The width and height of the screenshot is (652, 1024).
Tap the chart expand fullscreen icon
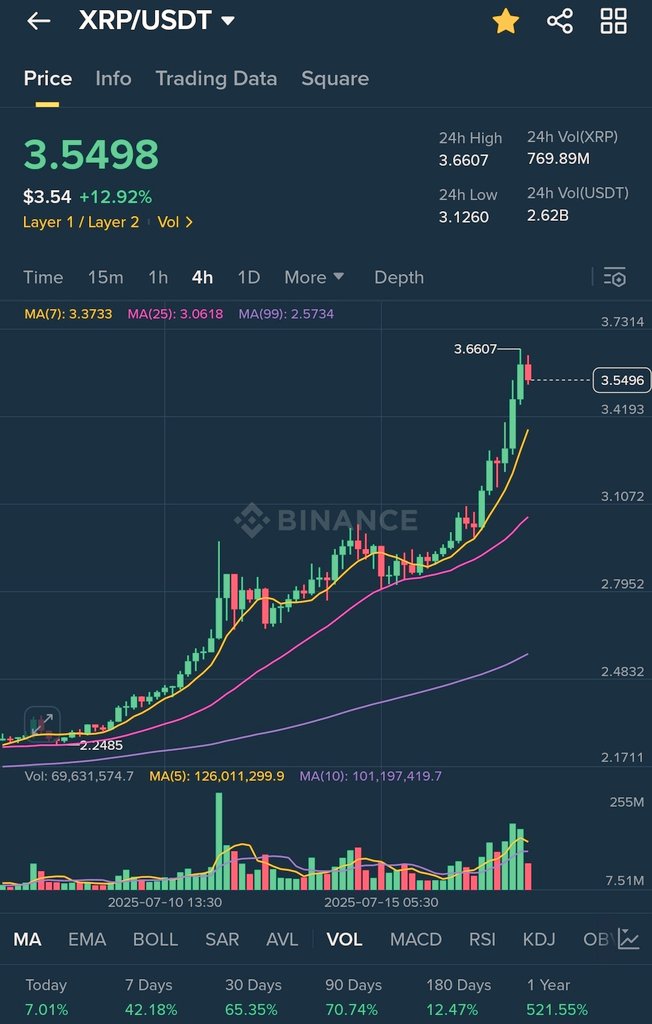coord(42,724)
